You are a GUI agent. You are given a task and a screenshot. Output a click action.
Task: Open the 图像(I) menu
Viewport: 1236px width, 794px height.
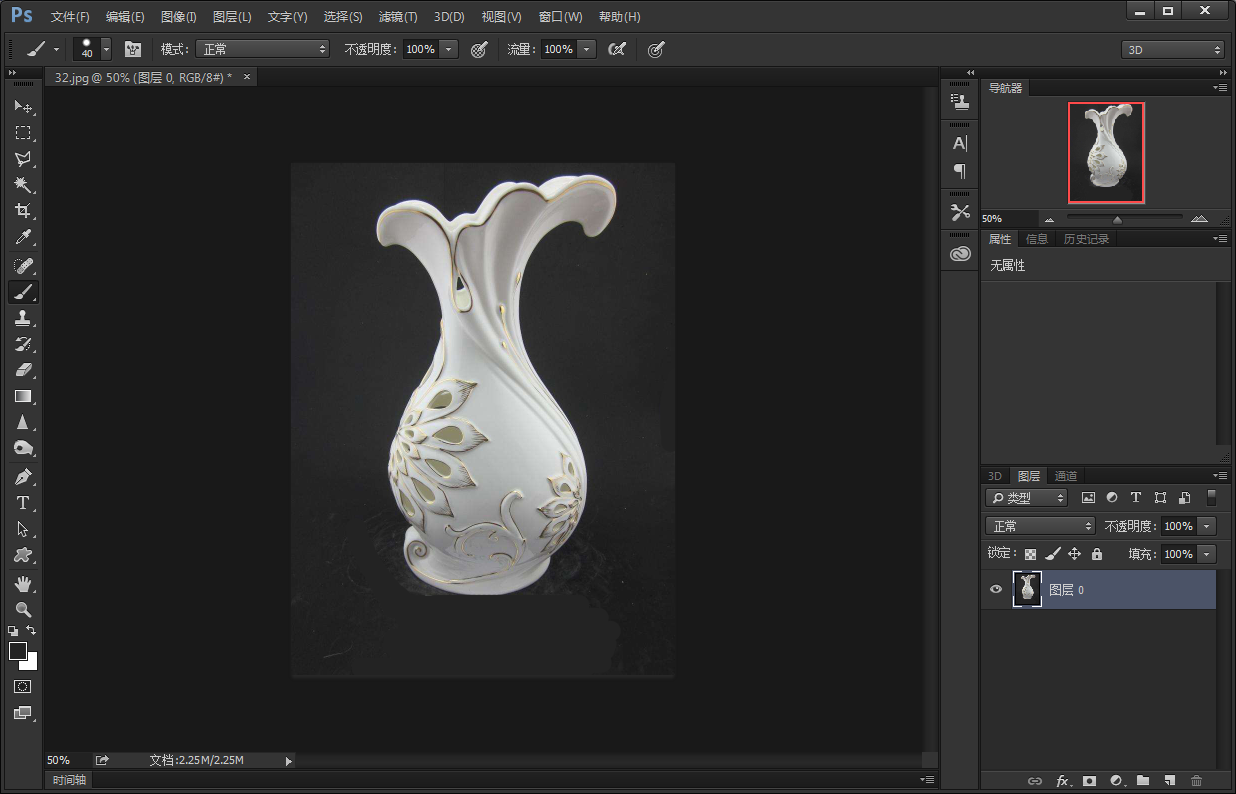(178, 17)
